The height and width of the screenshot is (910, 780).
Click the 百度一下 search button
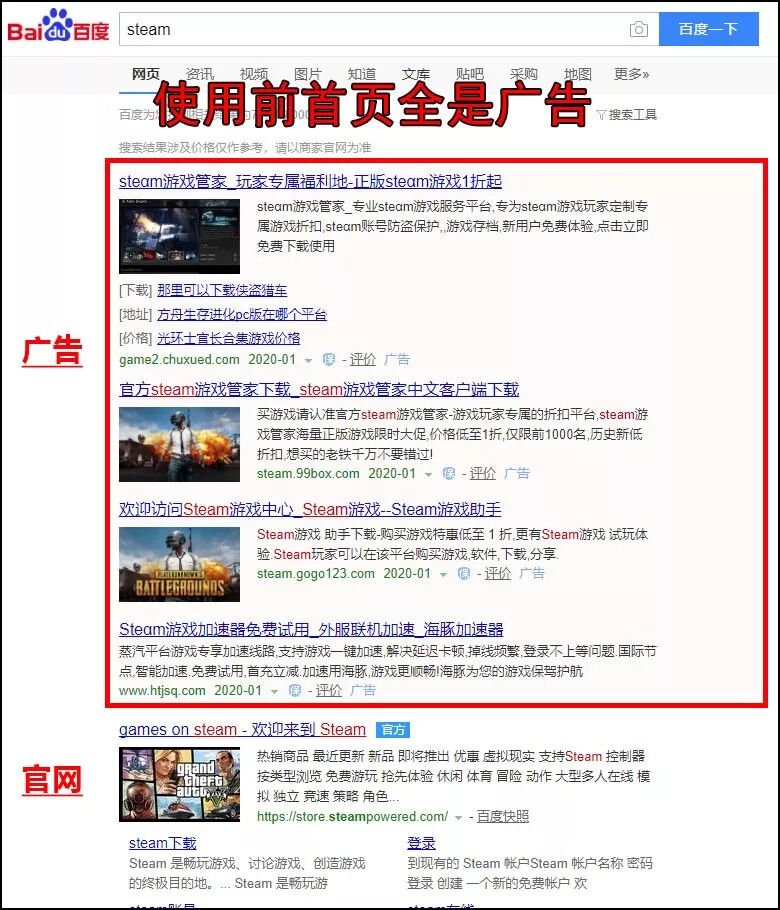[709, 29]
